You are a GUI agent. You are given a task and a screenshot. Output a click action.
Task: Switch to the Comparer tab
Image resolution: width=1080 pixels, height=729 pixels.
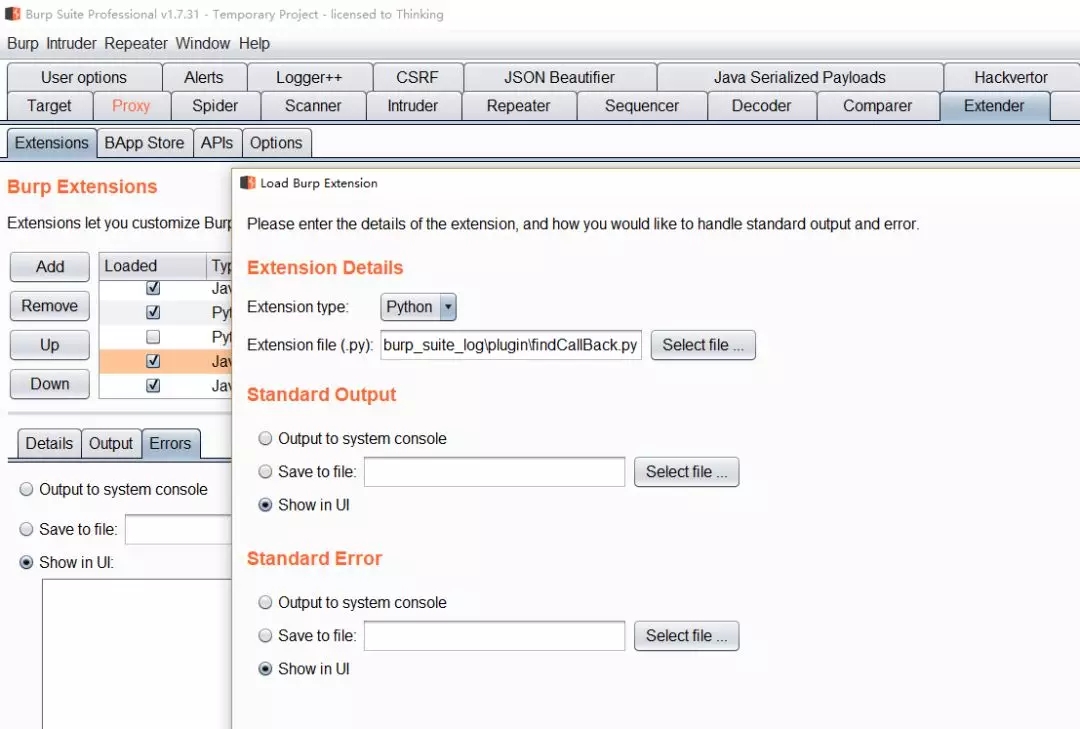pos(878,106)
